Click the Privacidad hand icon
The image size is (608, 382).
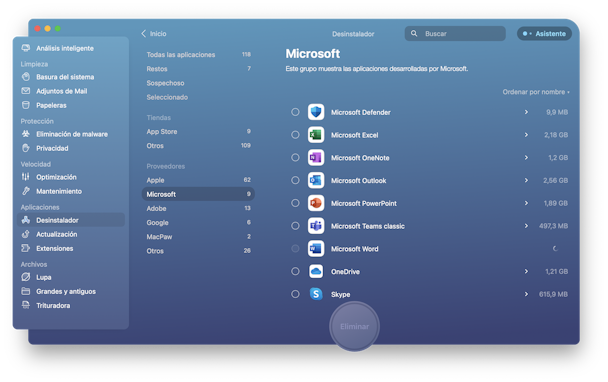26,148
